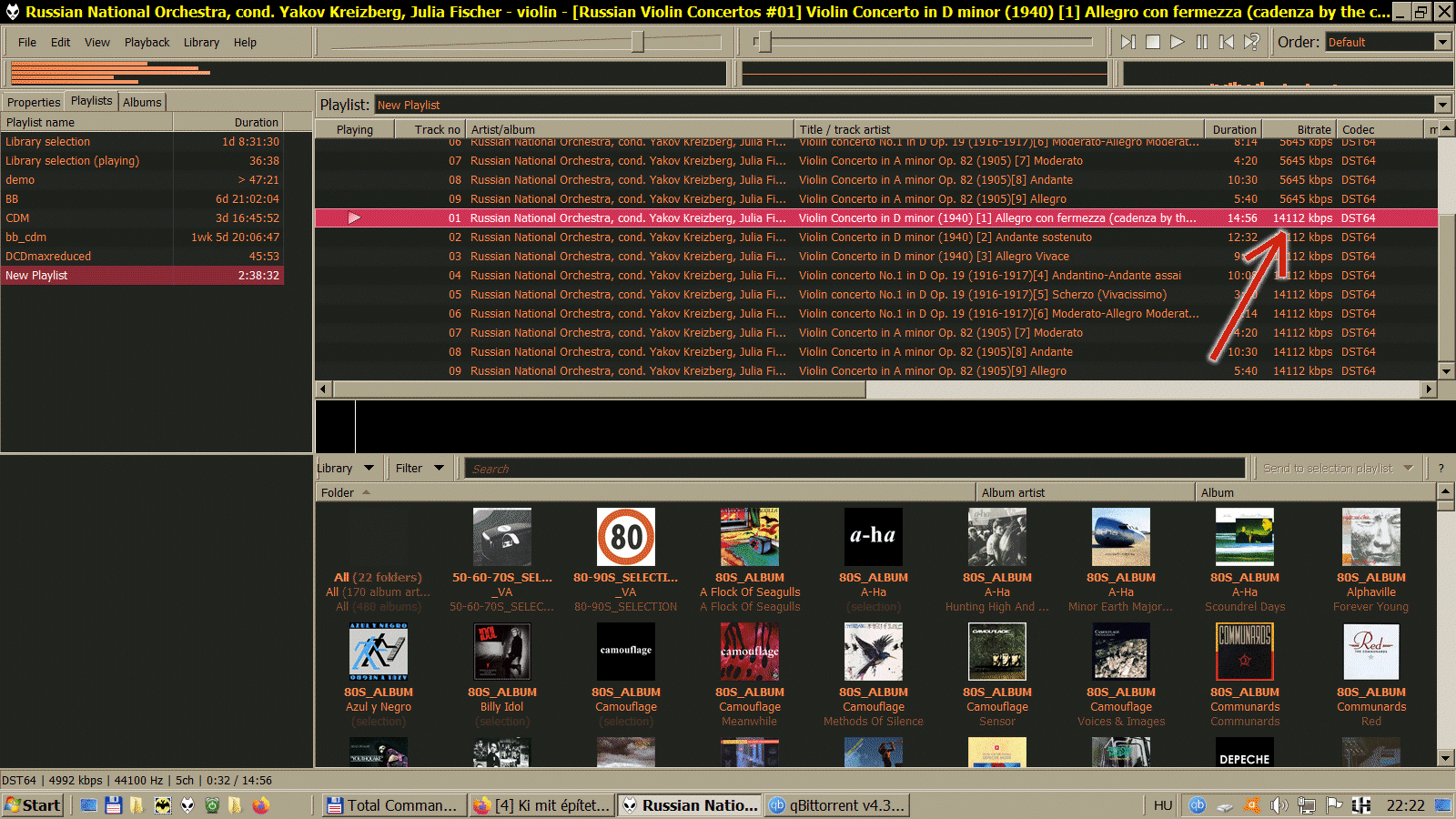
Task: Sort playlist by the Codec column
Action: click(x=1380, y=129)
